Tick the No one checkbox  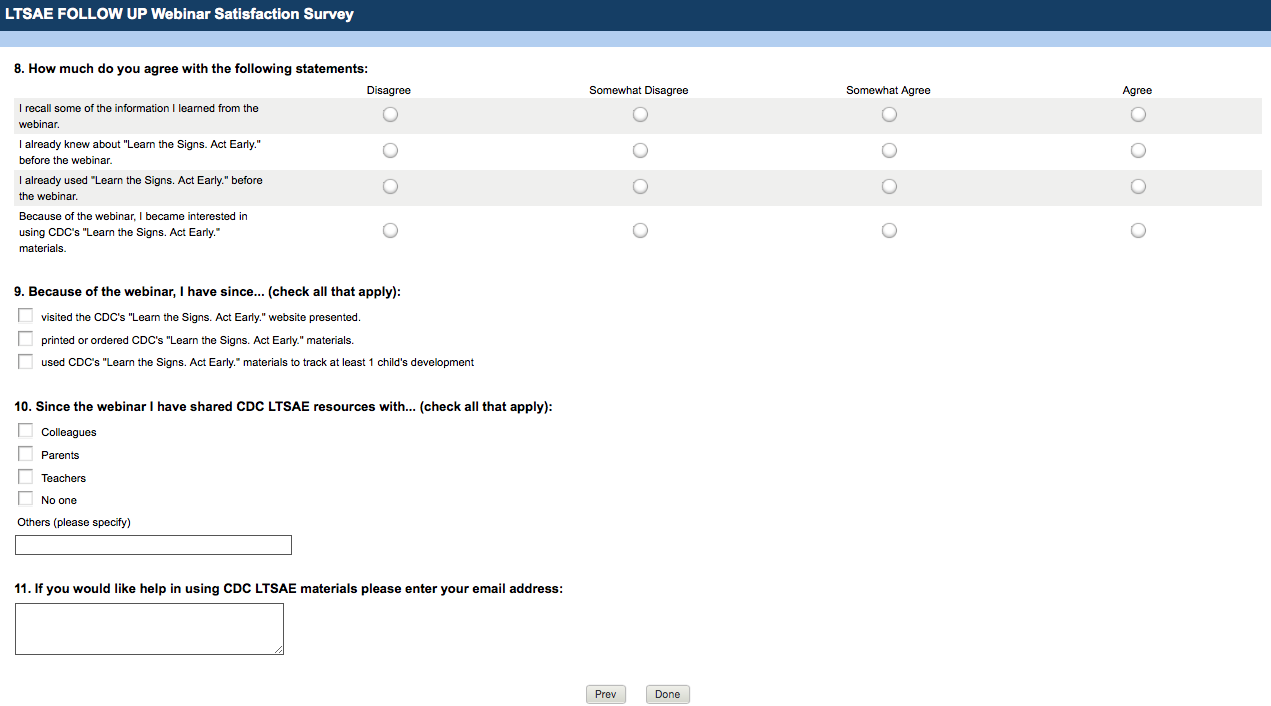[x=25, y=499]
